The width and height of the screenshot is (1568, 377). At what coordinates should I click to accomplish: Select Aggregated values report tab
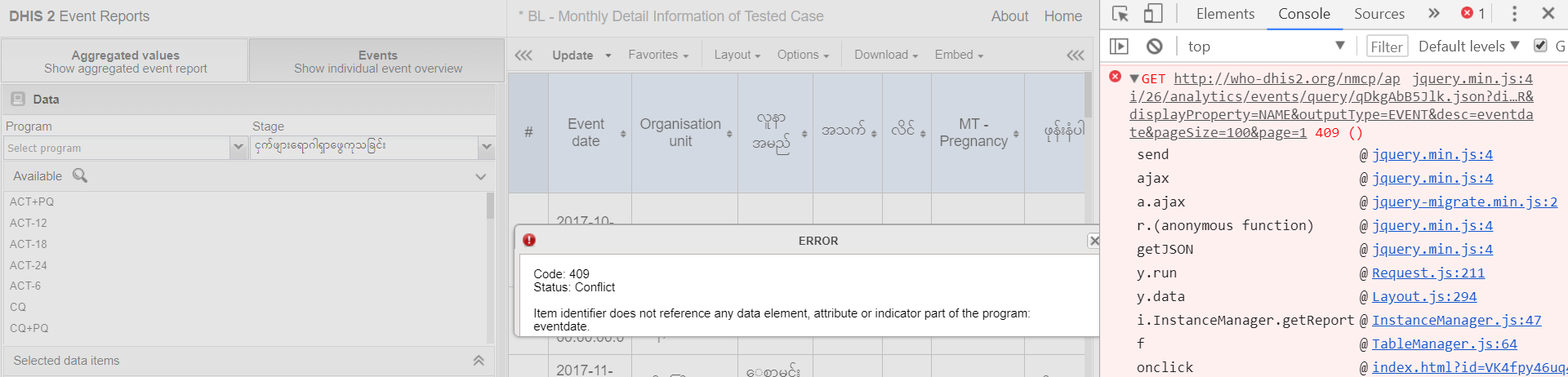coord(125,61)
